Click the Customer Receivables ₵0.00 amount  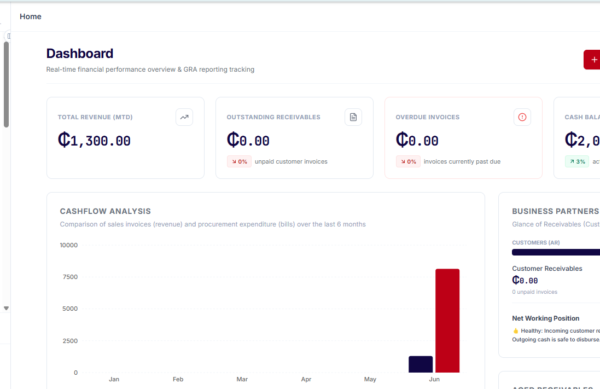pos(525,280)
